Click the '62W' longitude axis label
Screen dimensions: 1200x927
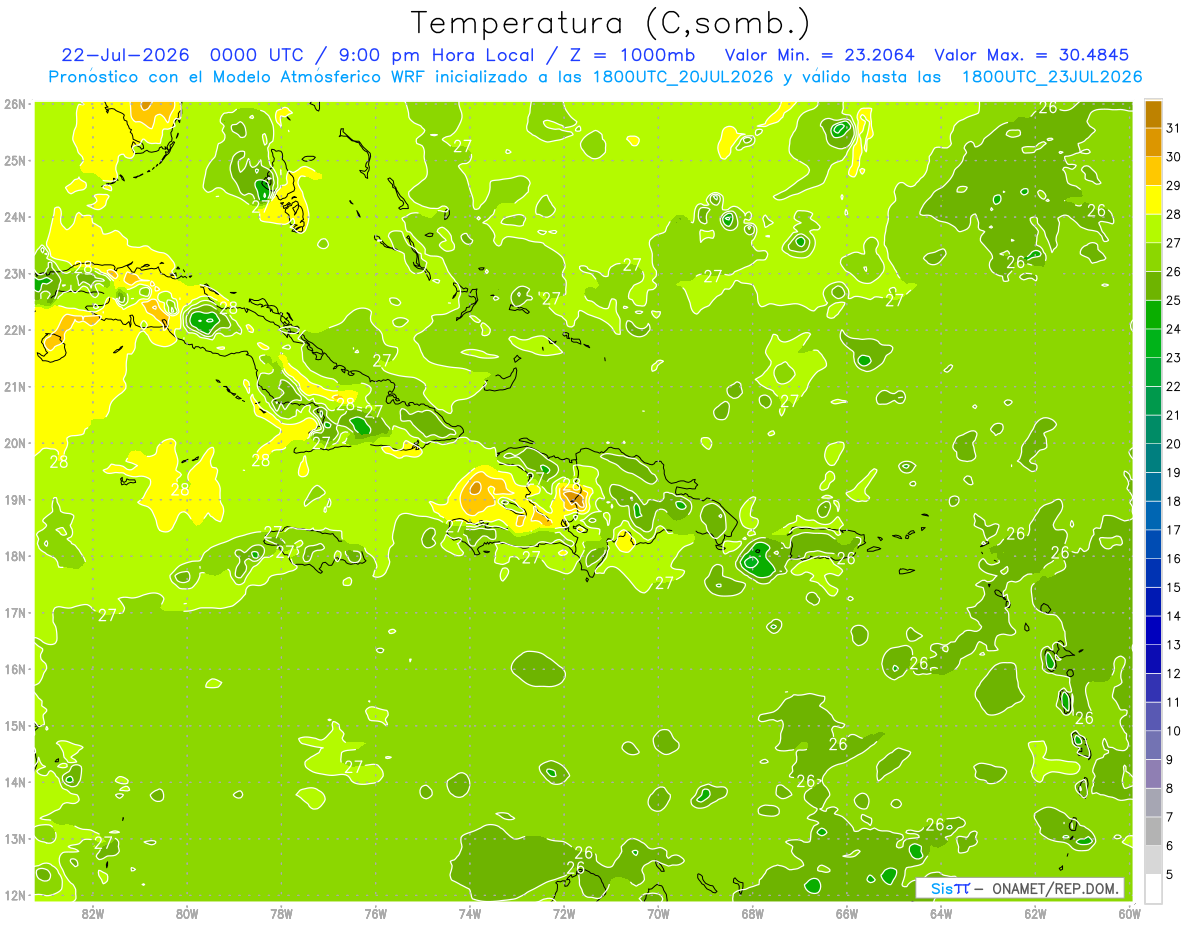(x=1035, y=913)
